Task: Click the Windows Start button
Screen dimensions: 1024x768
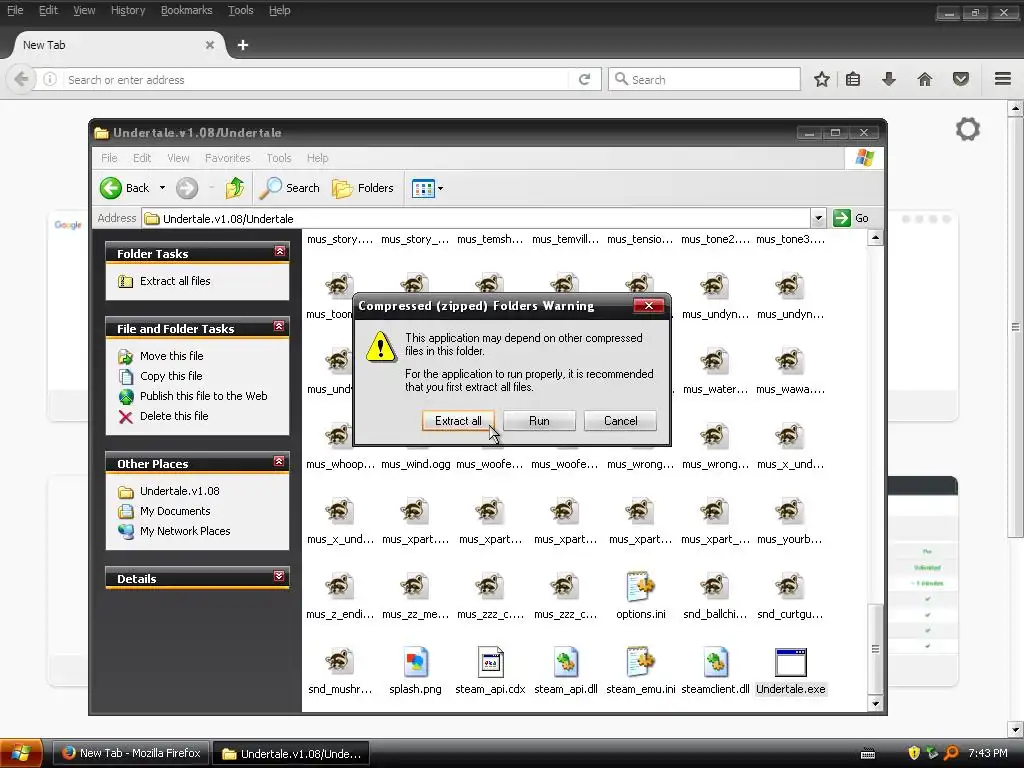Action: (x=21, y=754)
